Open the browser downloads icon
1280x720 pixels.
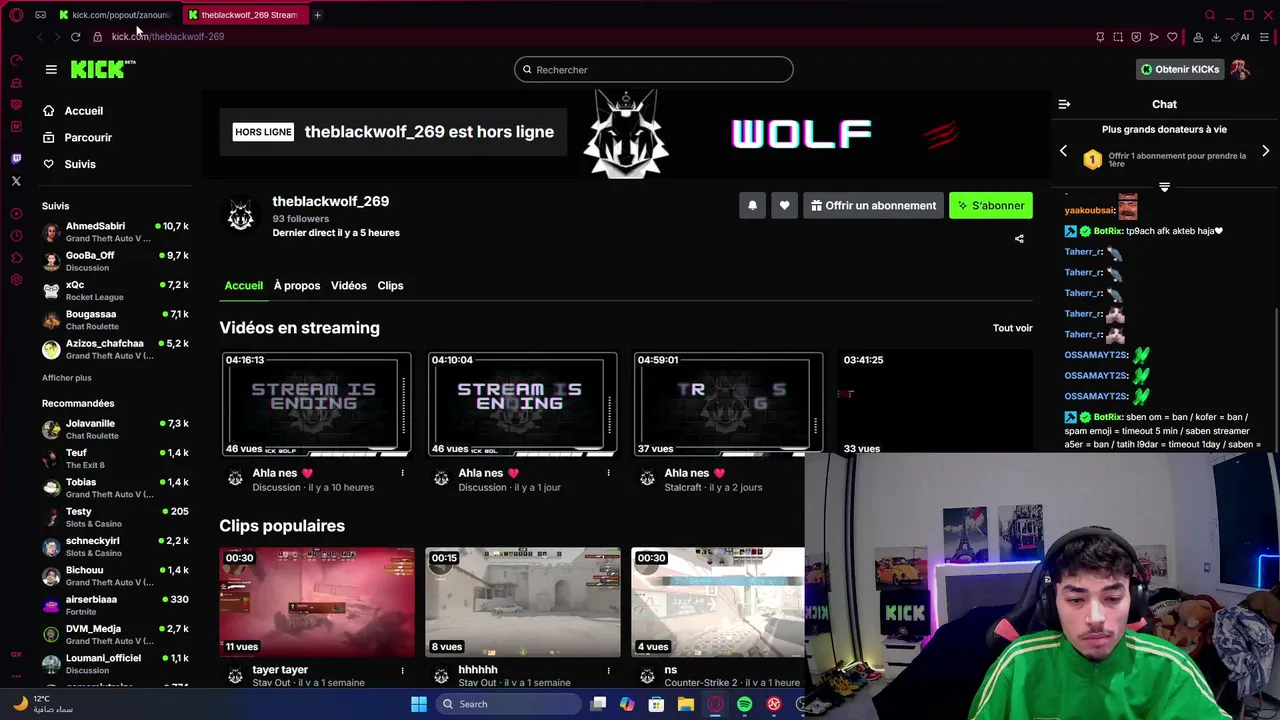coord(1216,37)
